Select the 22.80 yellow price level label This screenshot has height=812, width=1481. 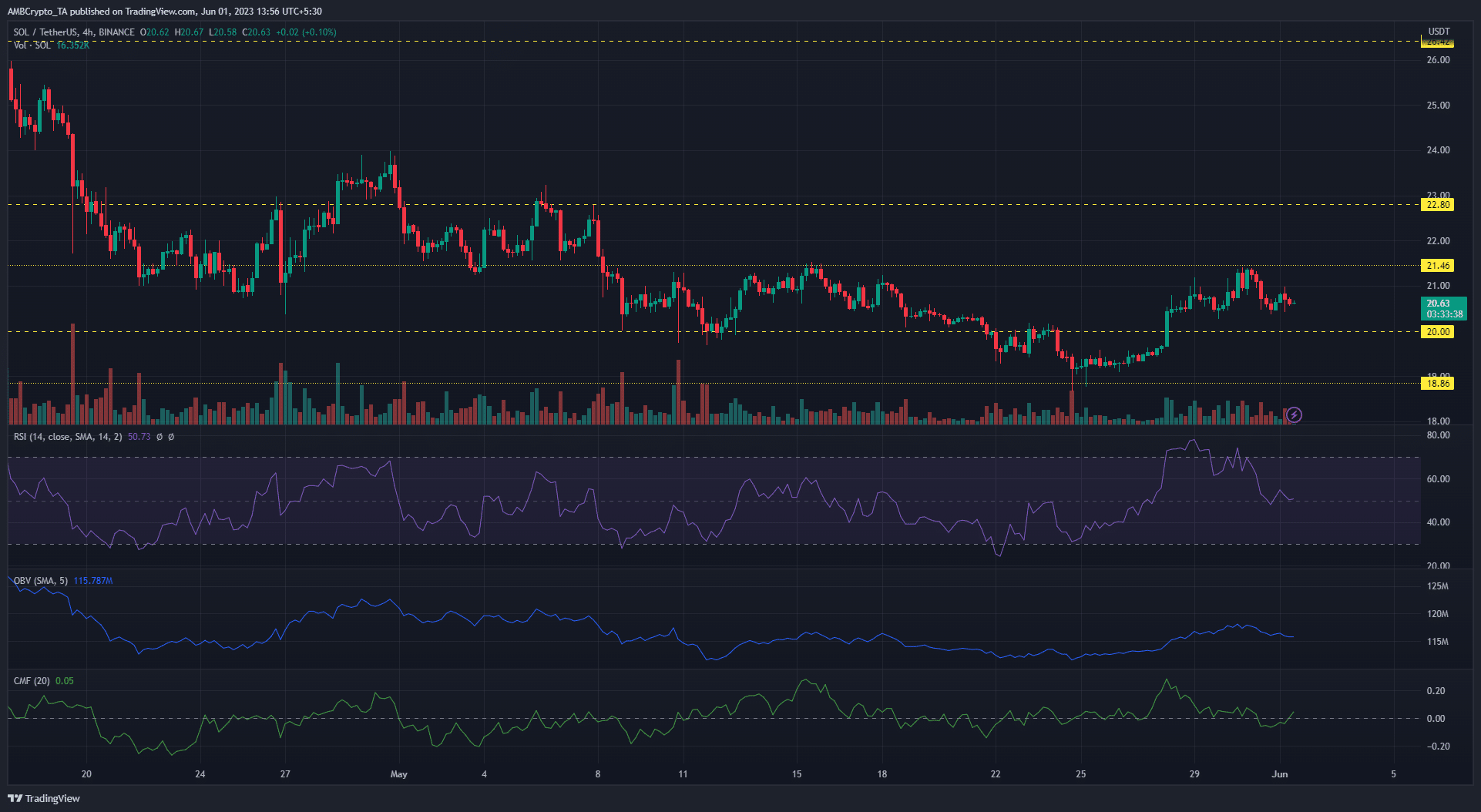(1438, 205)
